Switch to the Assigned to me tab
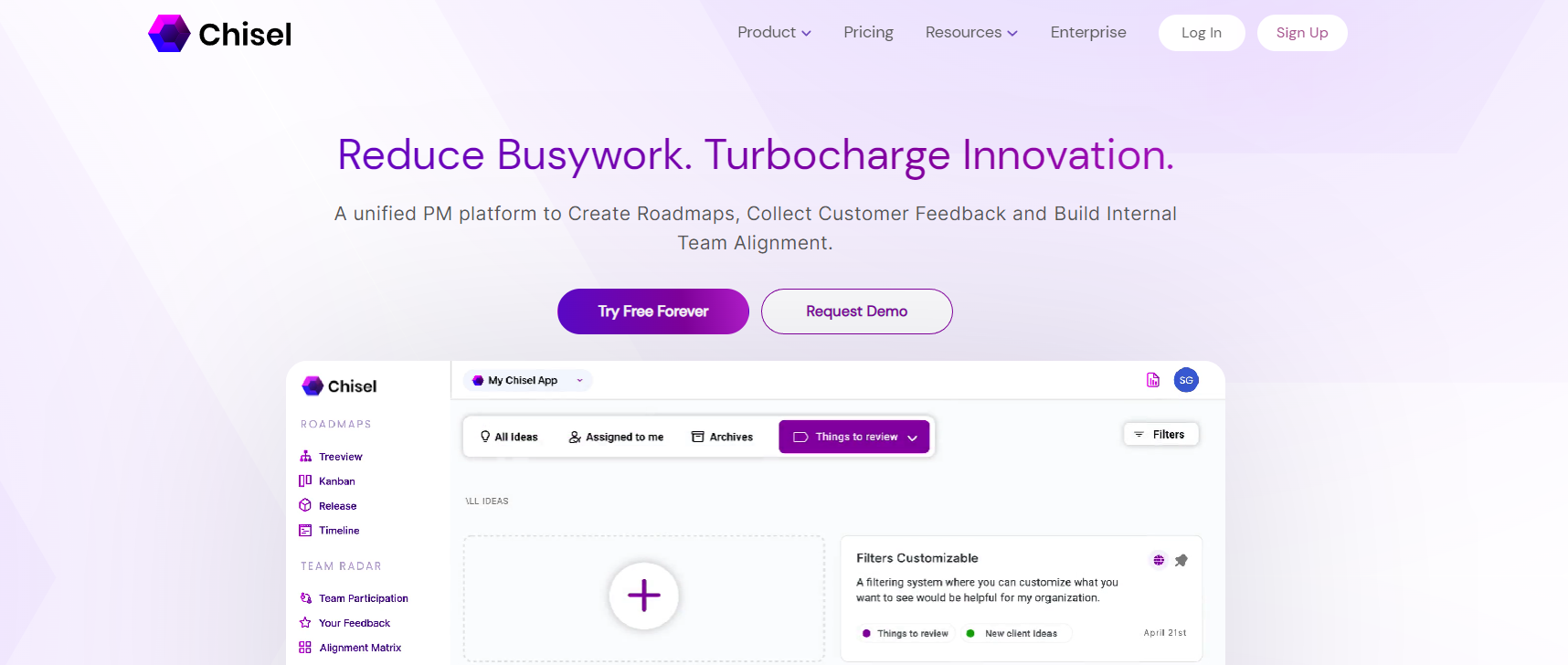1568x665 pixels. pyautogui.click(x=616, y=437)
